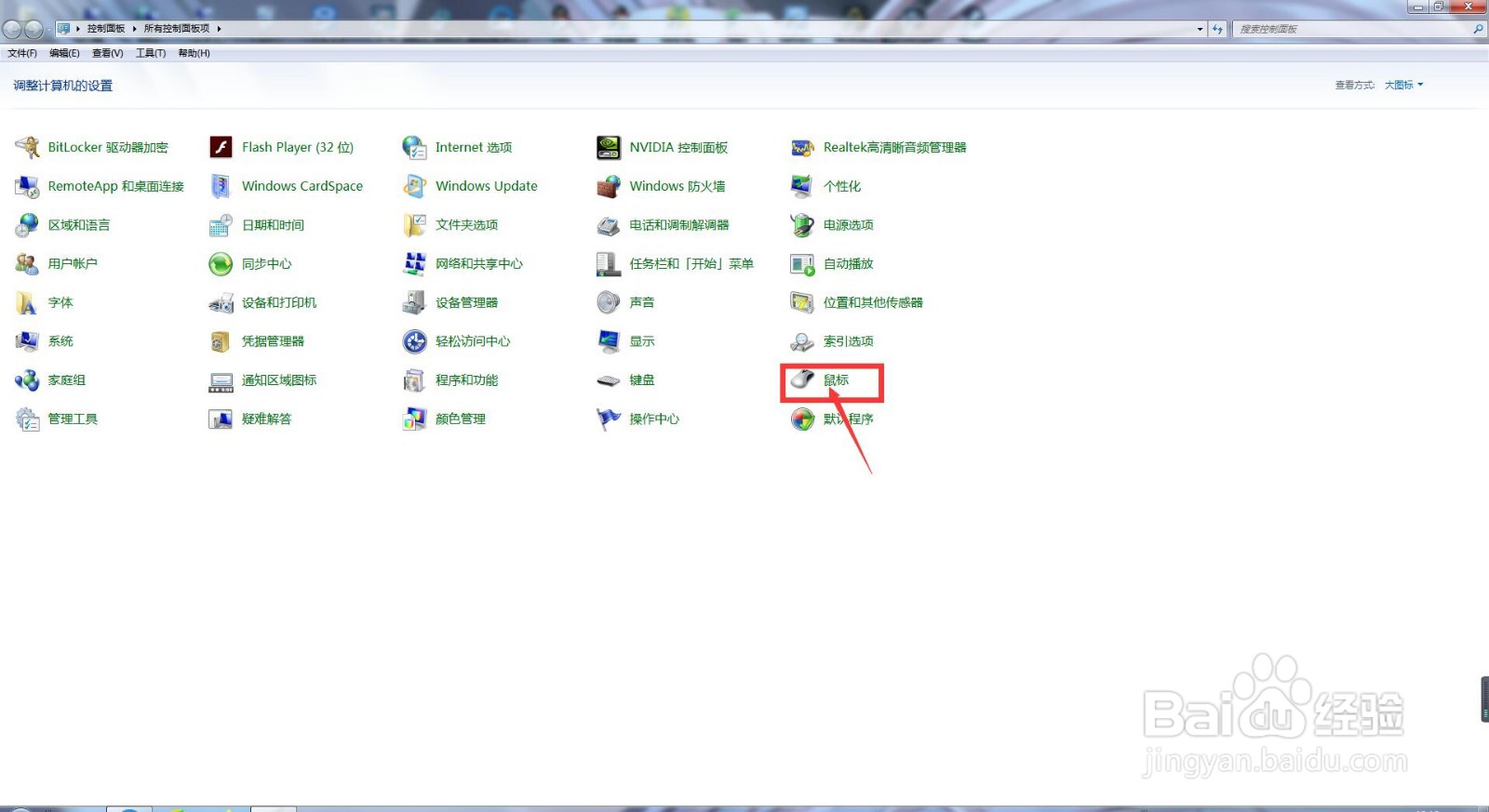Open the 显示 link
Screen dimensions: 1489x812
(642, 341)
